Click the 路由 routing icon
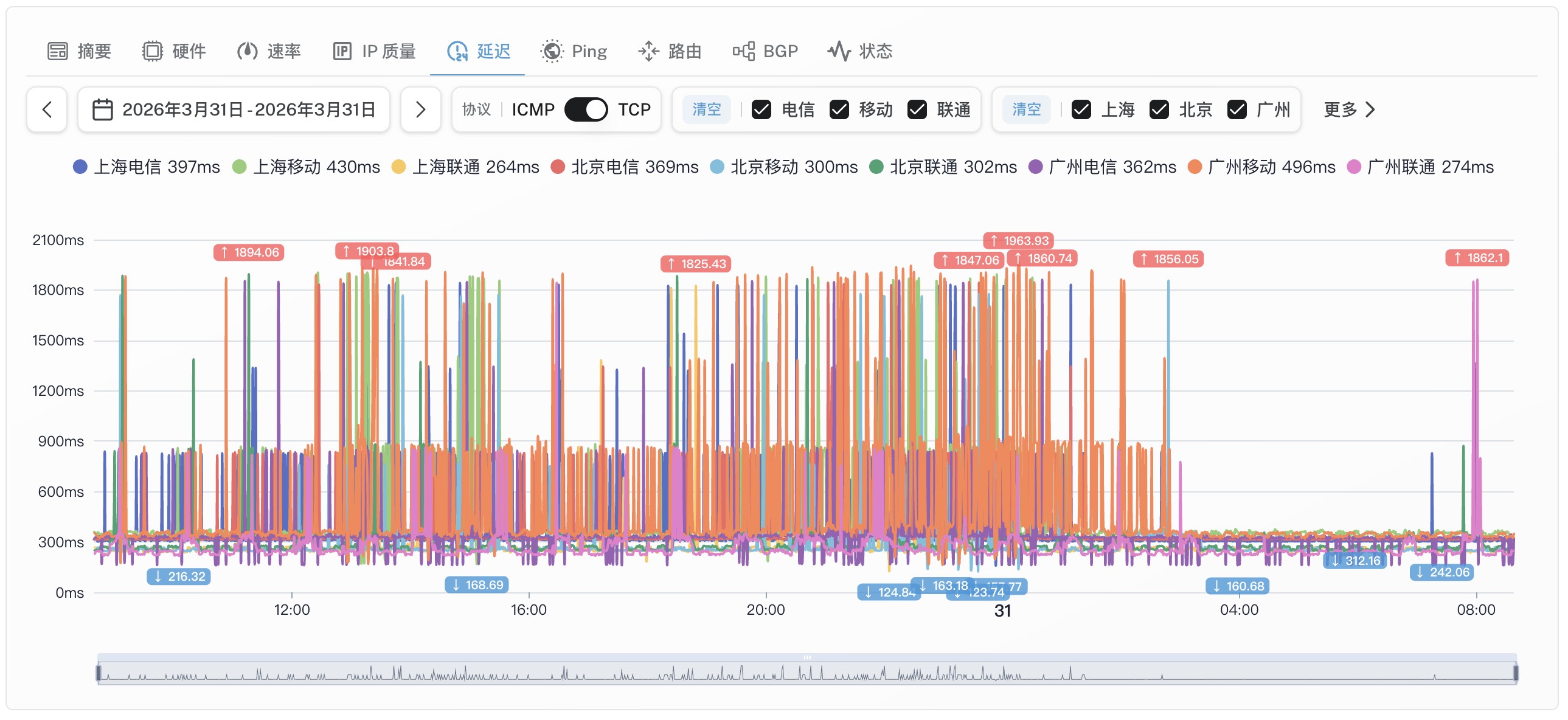This screenshot has width=1568, height=720. point(648,51)
